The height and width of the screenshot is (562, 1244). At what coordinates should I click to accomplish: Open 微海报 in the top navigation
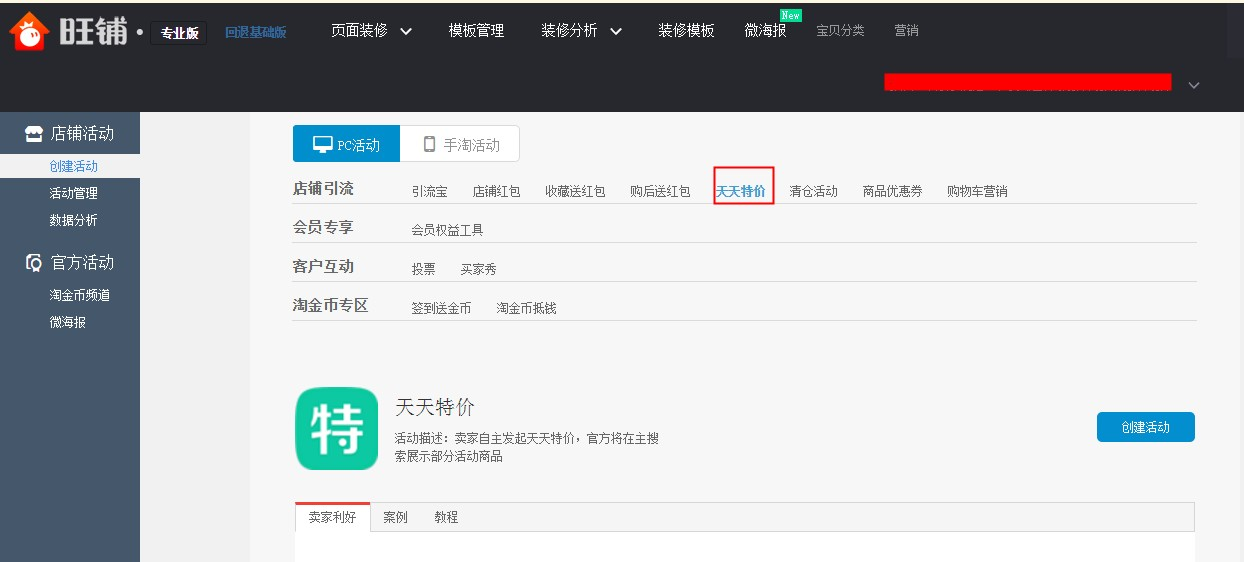766,31
